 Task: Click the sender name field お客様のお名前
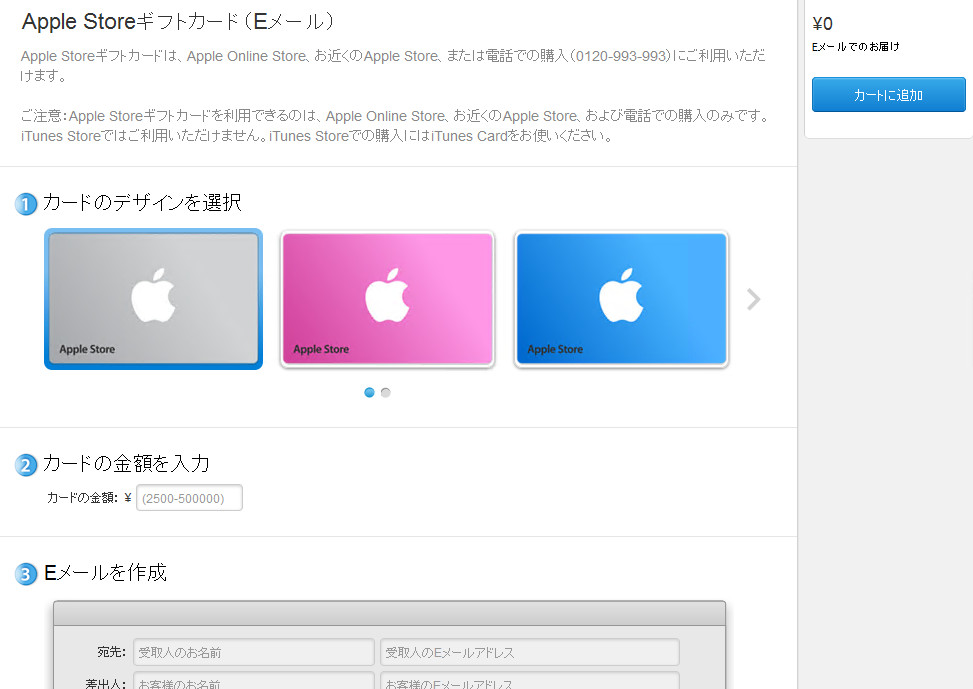pyautogui.click(x=253, y=681)
